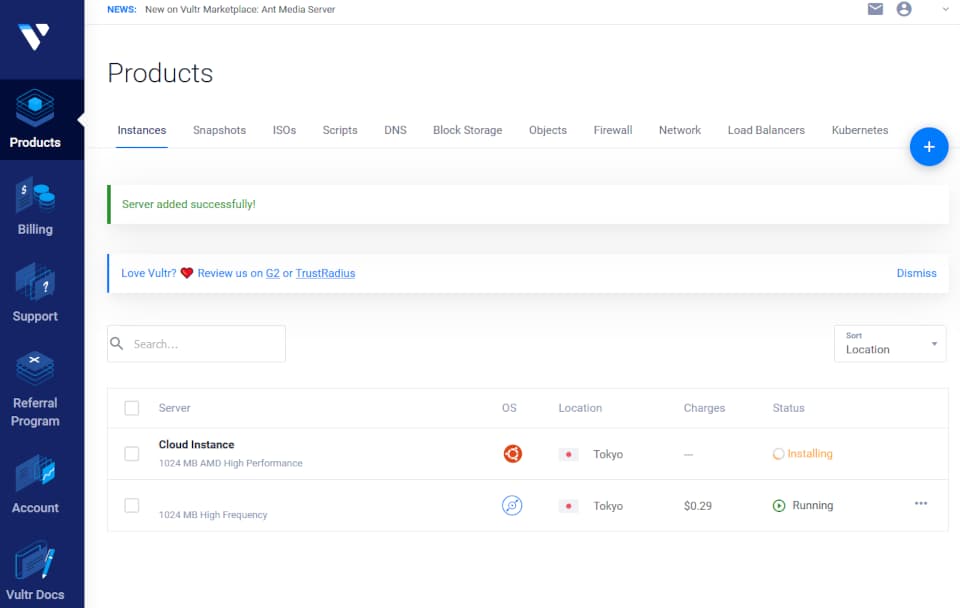Image resolution: width=960 pixels, height=608 pixels.
Task: Switch to the Objects tab
Action: point(548,130)
